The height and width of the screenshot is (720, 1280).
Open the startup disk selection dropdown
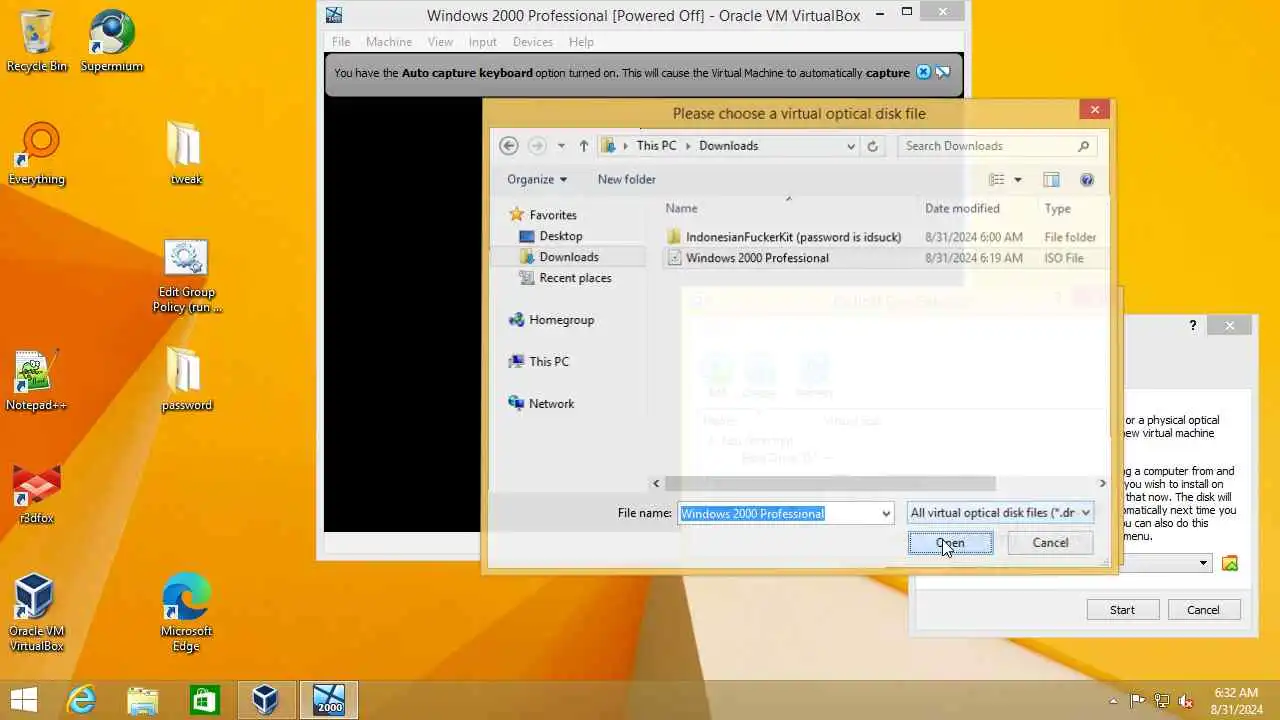(x=1203, y=563)
